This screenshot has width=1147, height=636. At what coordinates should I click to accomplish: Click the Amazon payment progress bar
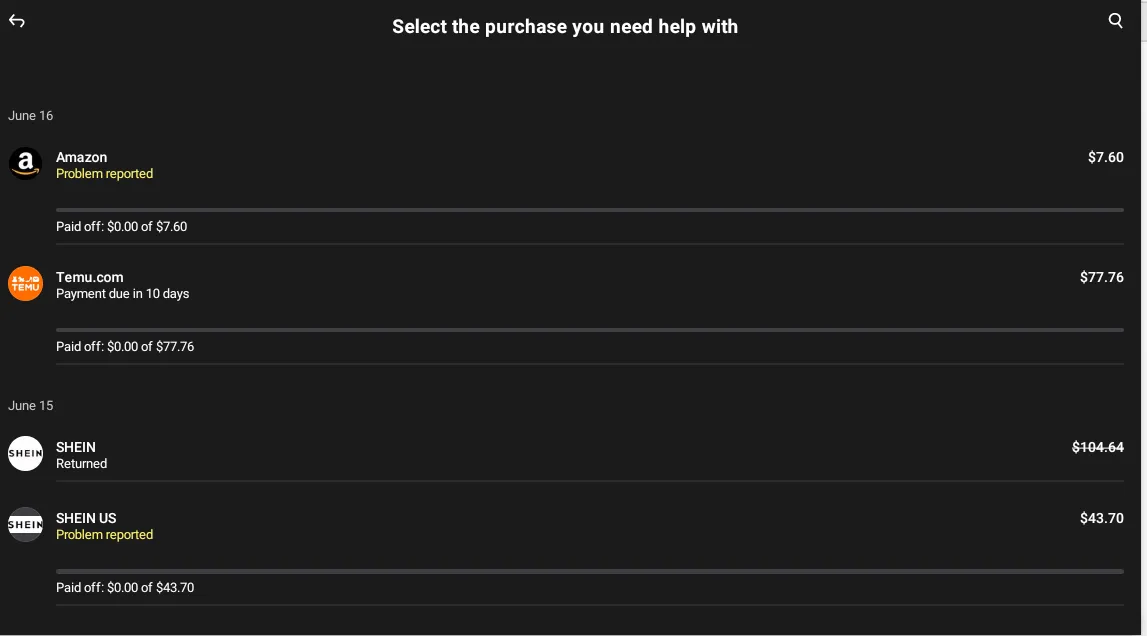click(590, 210)
